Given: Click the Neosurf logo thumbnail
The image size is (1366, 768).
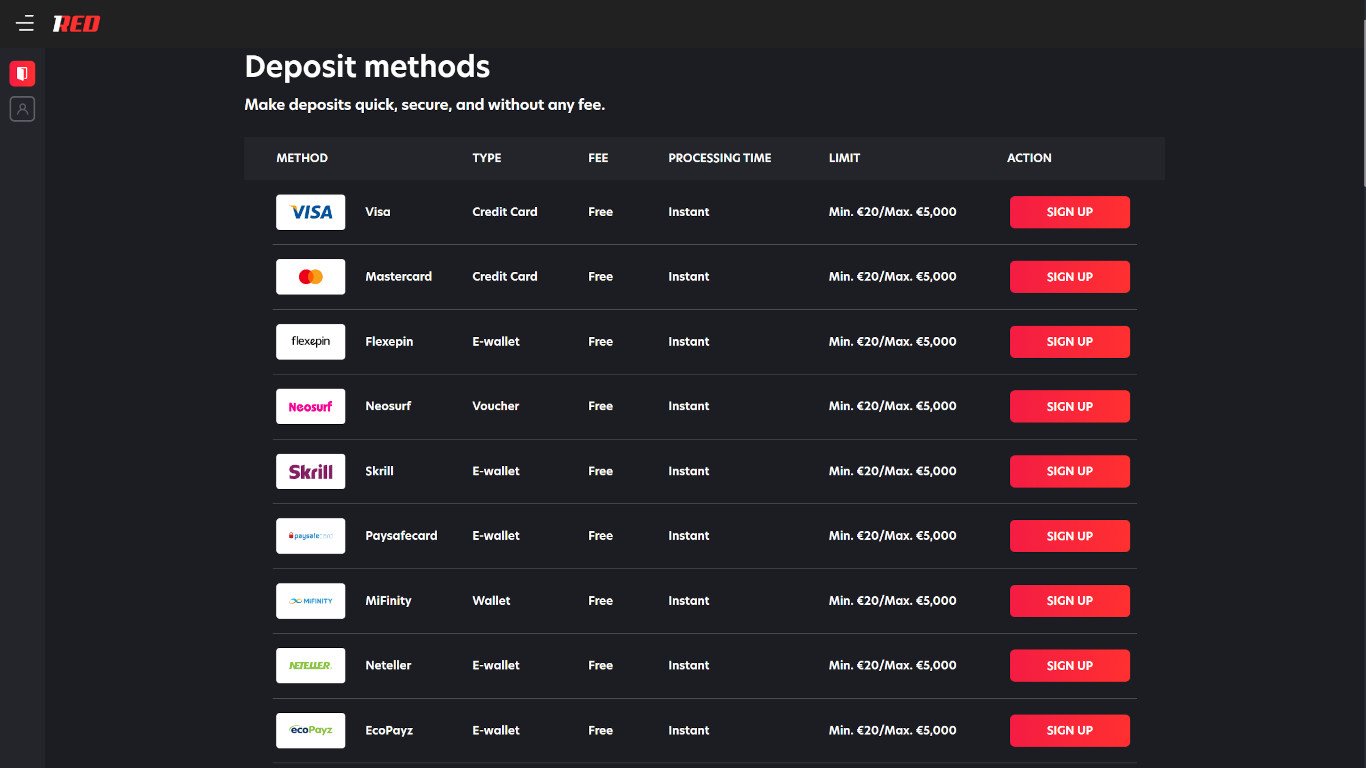Looking at the screenshot, I should pos(311,407).
